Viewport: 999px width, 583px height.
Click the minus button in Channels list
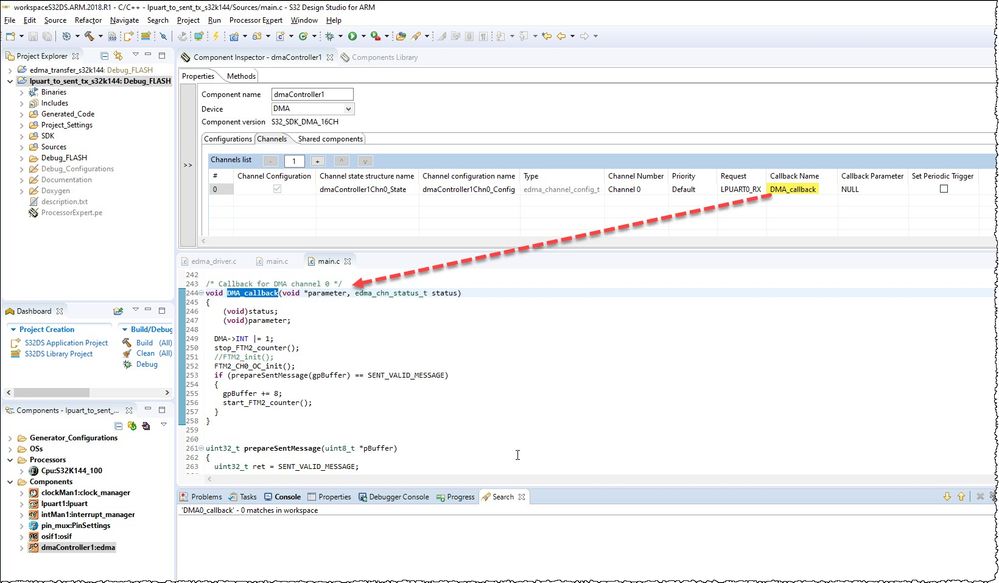271,161
